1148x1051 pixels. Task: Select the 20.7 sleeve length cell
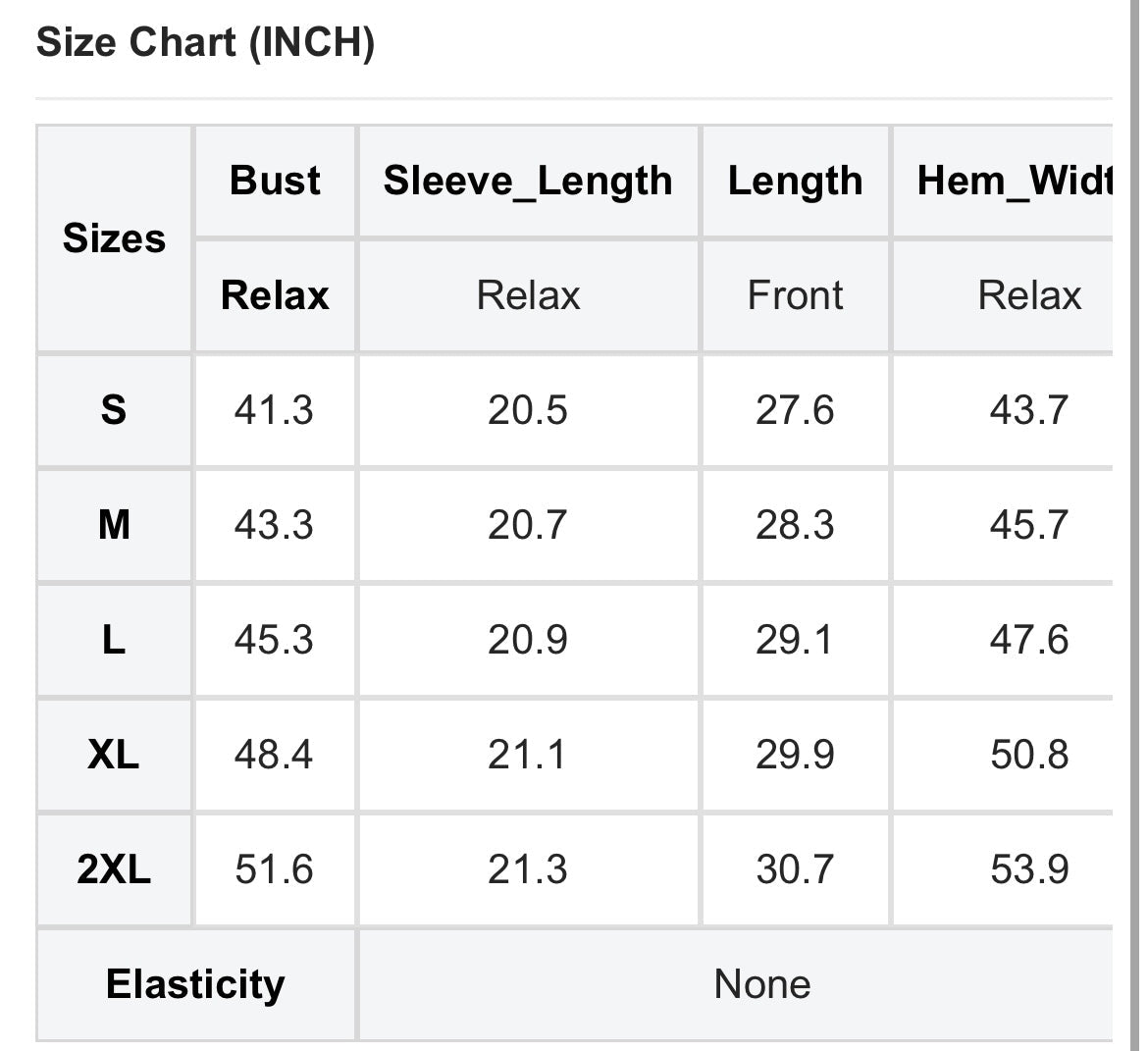coord(528,524)
